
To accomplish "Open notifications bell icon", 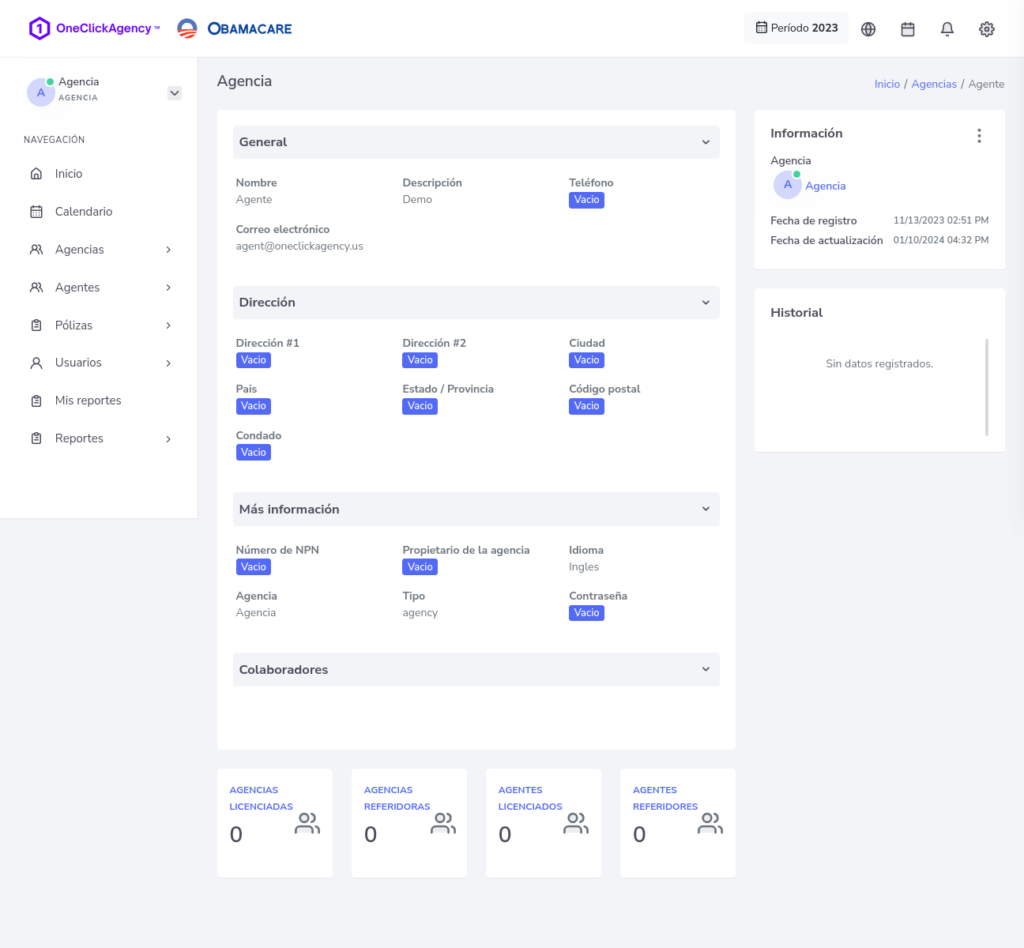I will coord(947,29).
